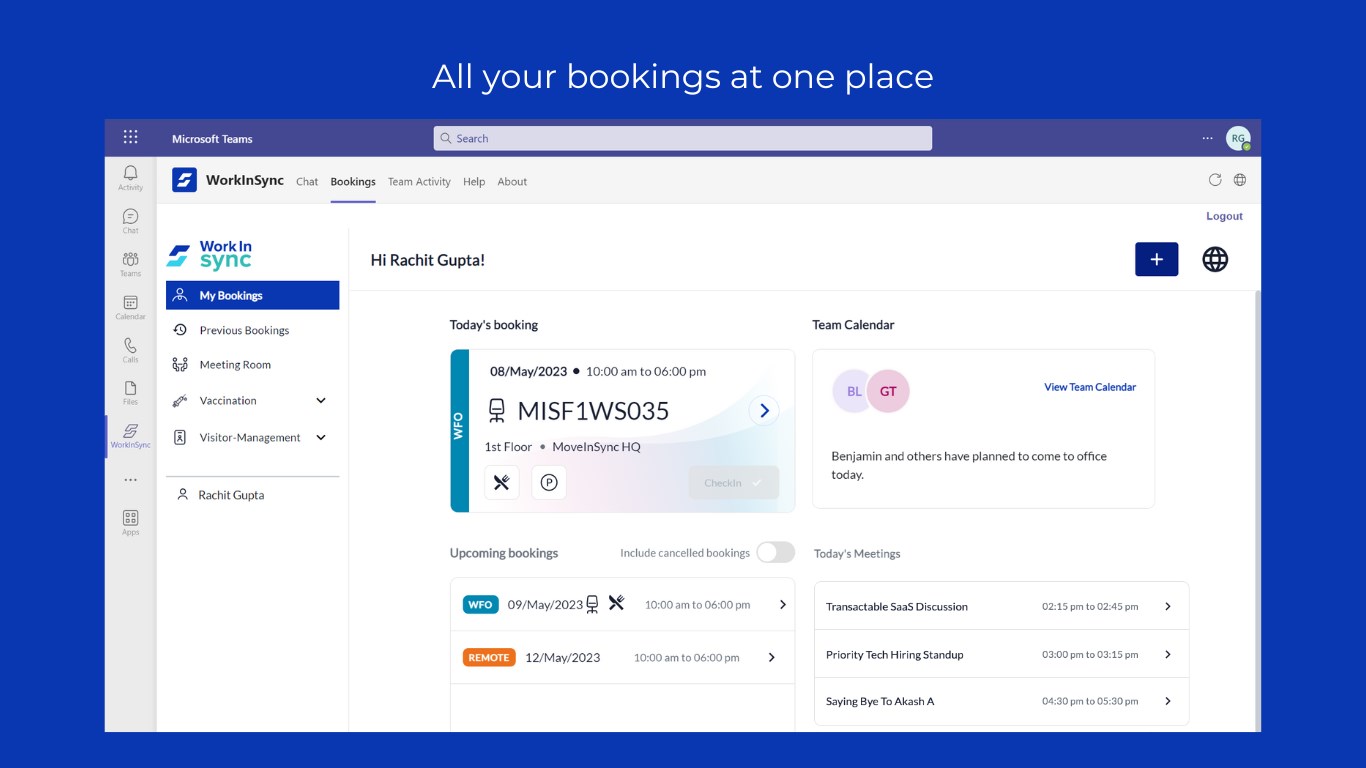This screenshot has height=768, width=1366.
Task: Open today's booking details arrow
Action: pyautogui.click(x=764, y=410)
